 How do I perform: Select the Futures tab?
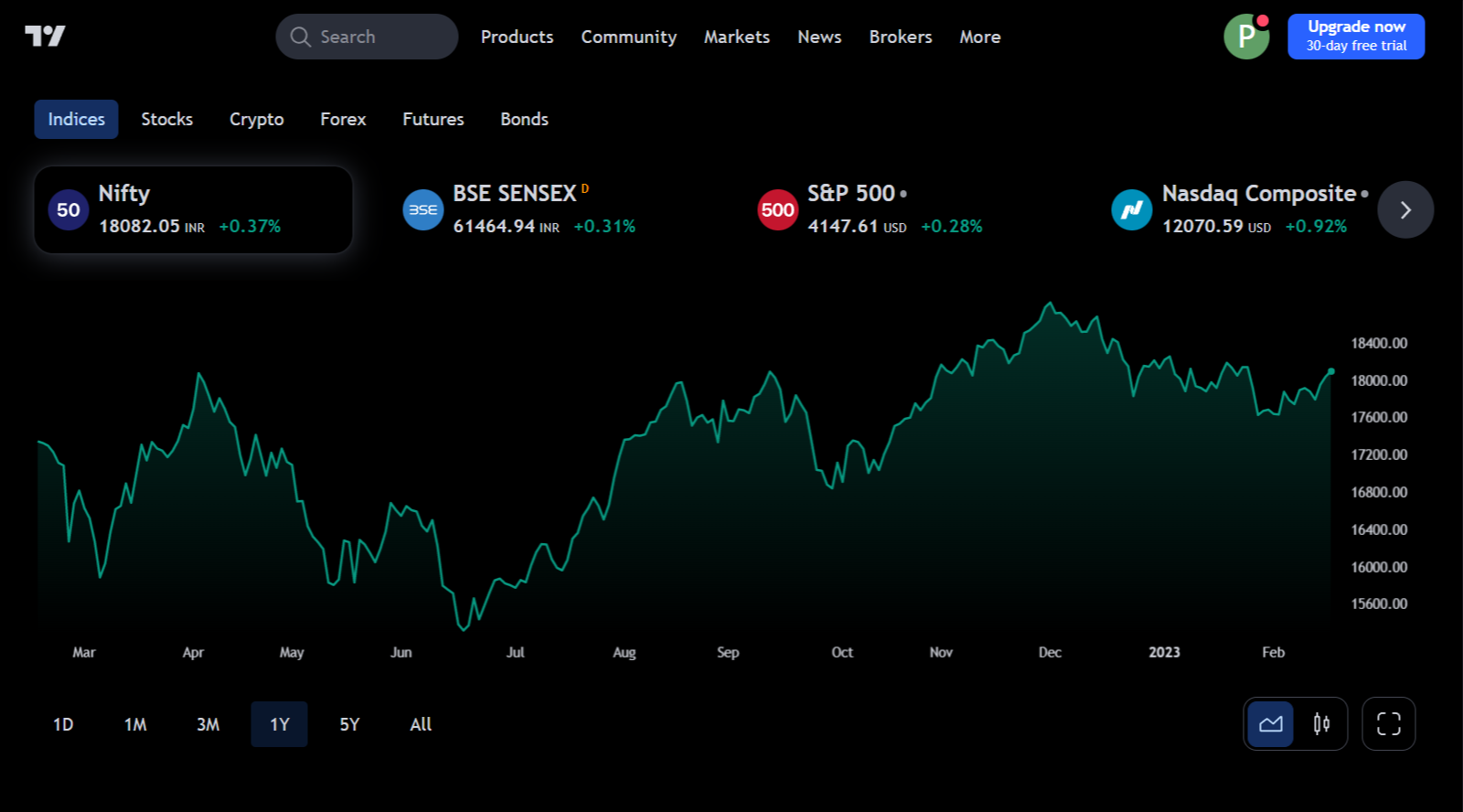tap(433, 119)
